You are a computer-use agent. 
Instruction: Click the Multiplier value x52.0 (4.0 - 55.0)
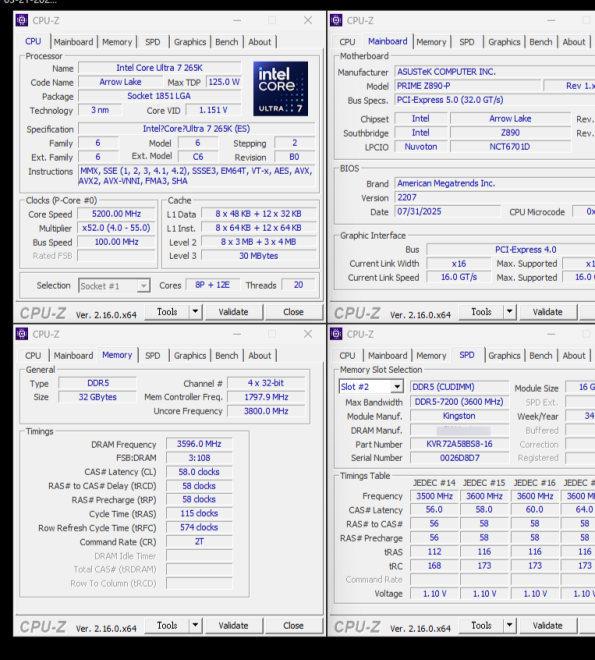pyautogui.click(x=117, y=228)
